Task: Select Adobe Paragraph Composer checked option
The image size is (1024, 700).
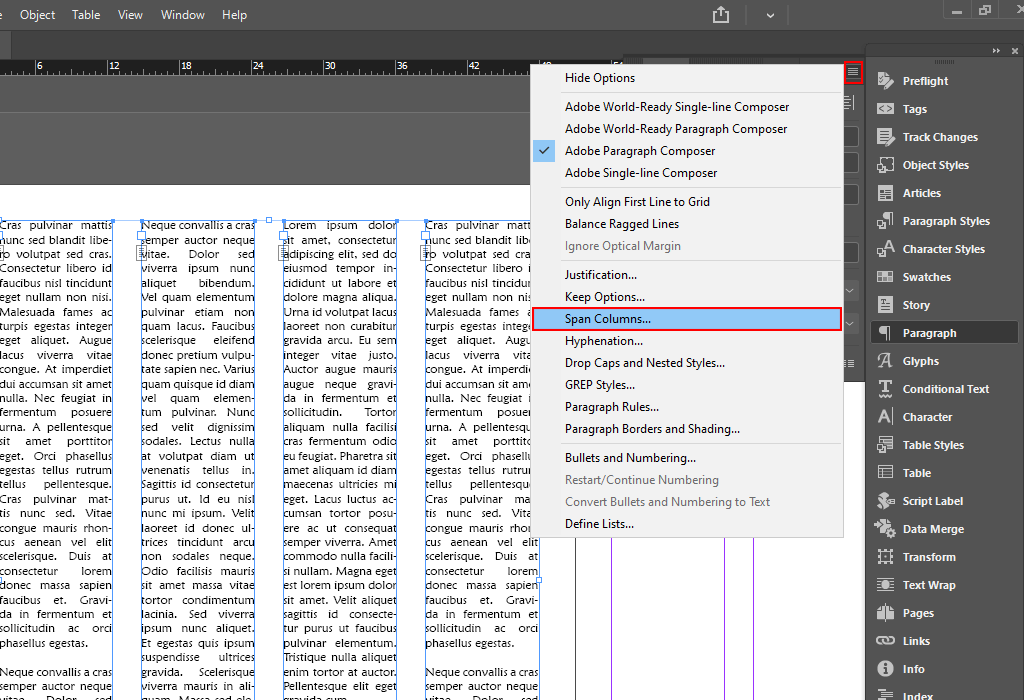Action: [640, 151]
